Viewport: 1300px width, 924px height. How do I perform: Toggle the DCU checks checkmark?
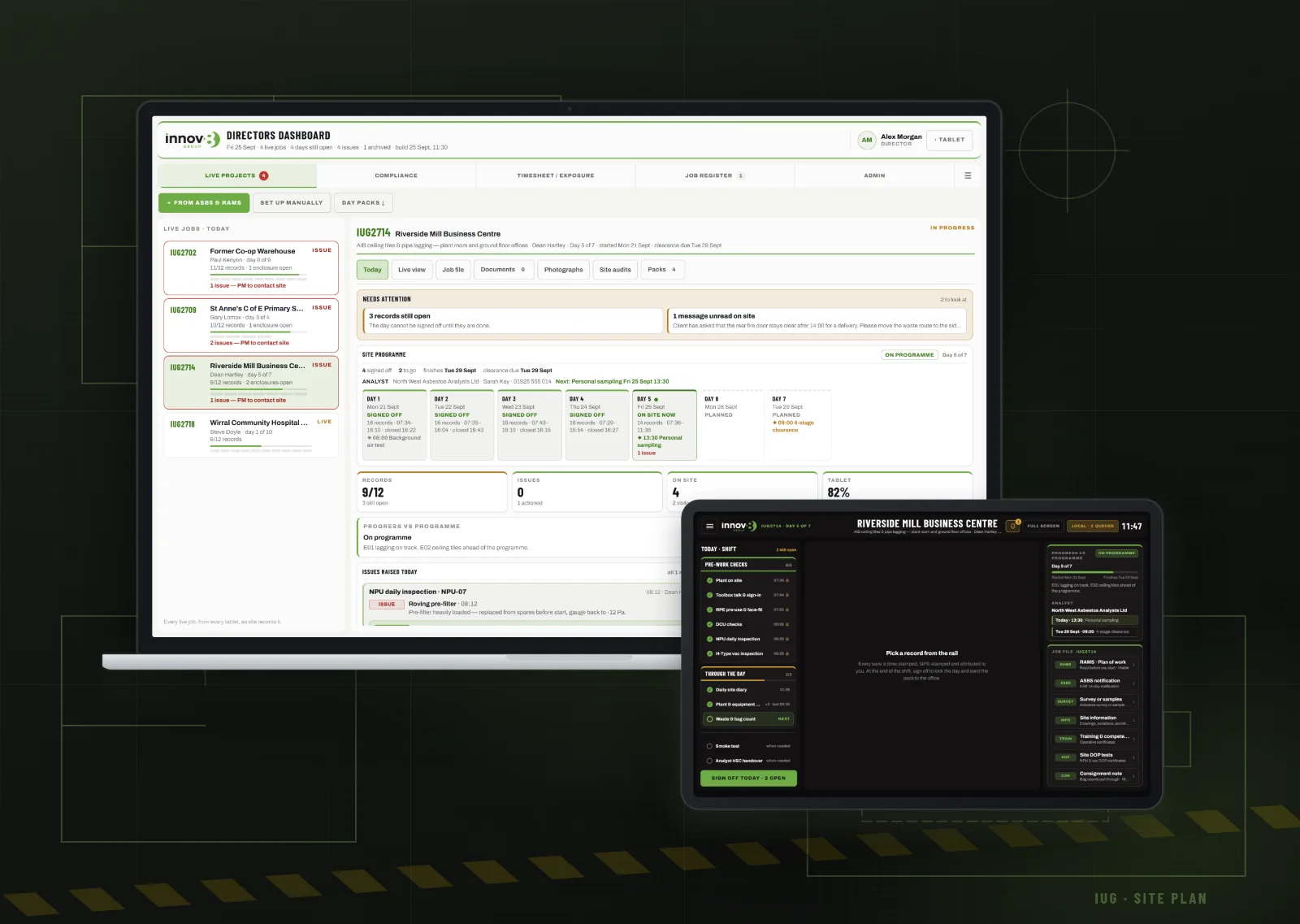pos(709,624)
